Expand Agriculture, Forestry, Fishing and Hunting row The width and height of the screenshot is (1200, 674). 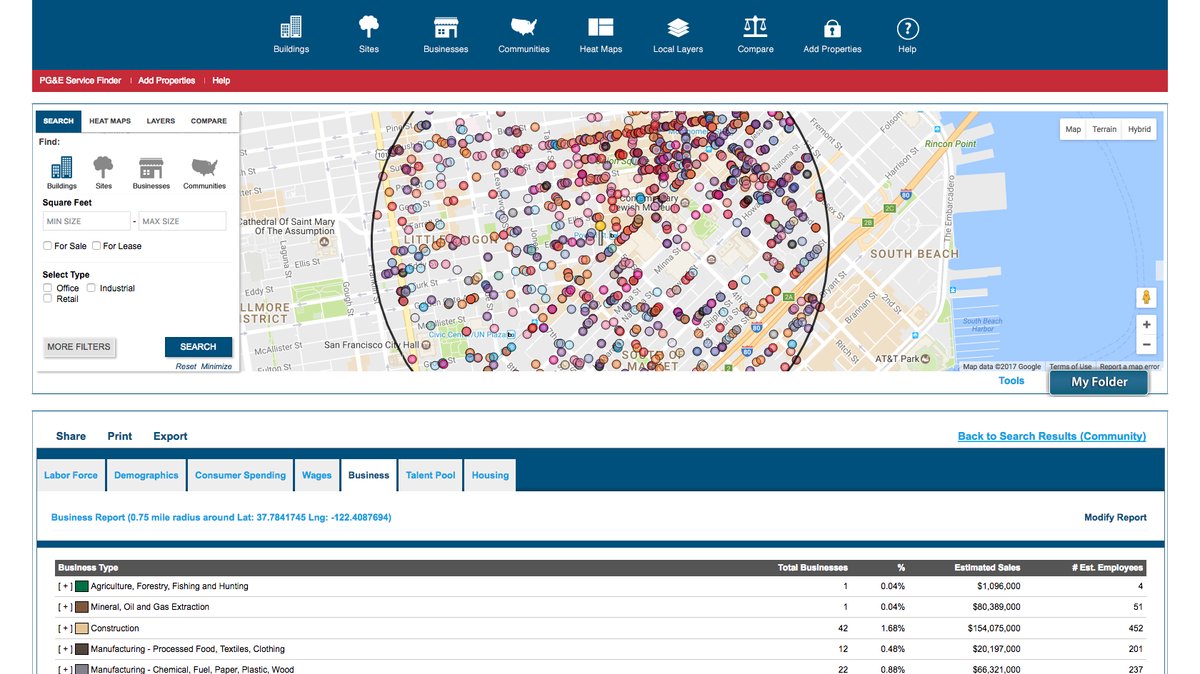coord(65,587)
